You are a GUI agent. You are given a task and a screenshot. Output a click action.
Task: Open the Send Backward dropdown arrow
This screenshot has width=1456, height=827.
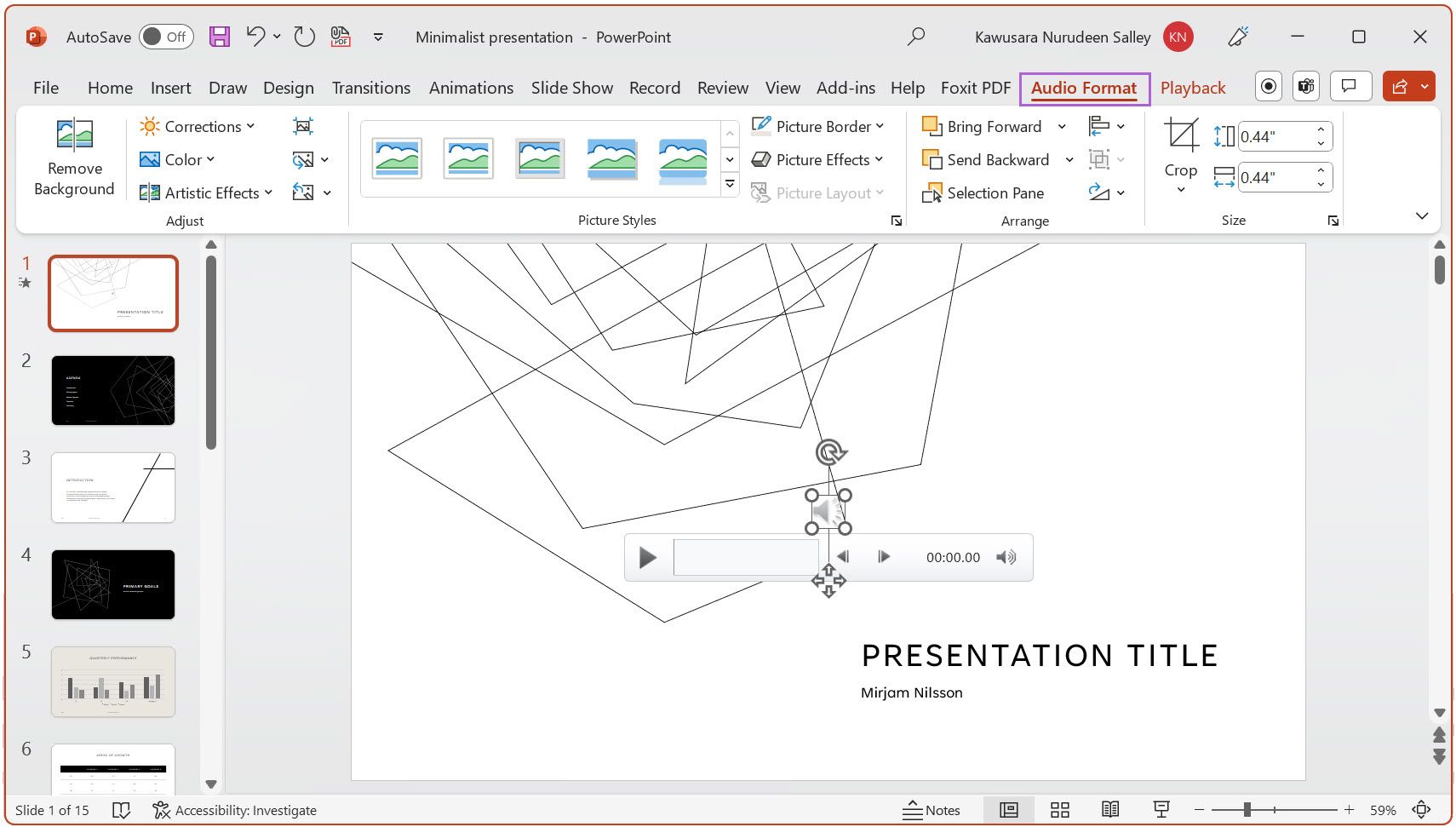[1069, 159]
